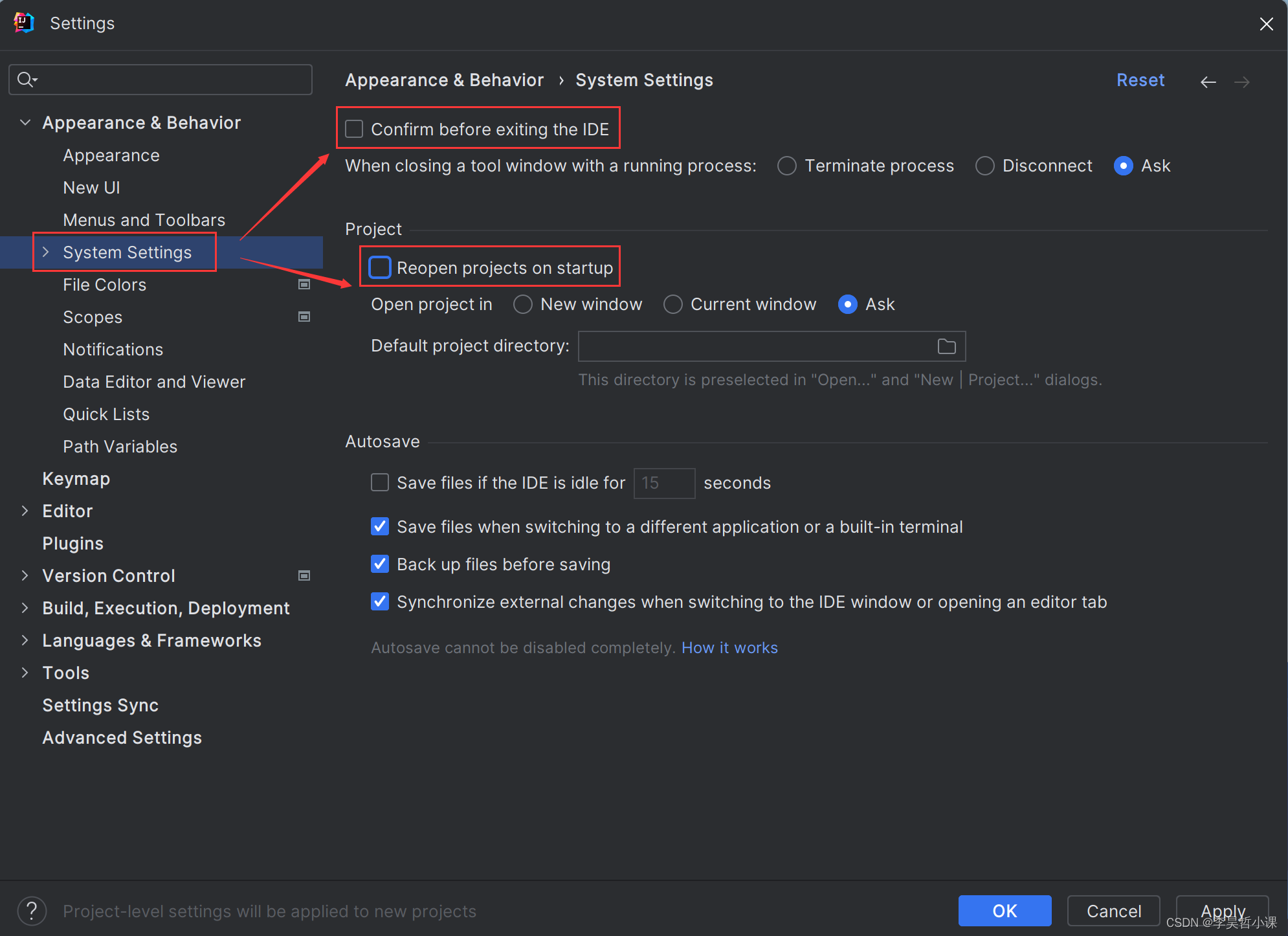Open the How it works link
This screenshot has height=936, width=1288.
729,647
